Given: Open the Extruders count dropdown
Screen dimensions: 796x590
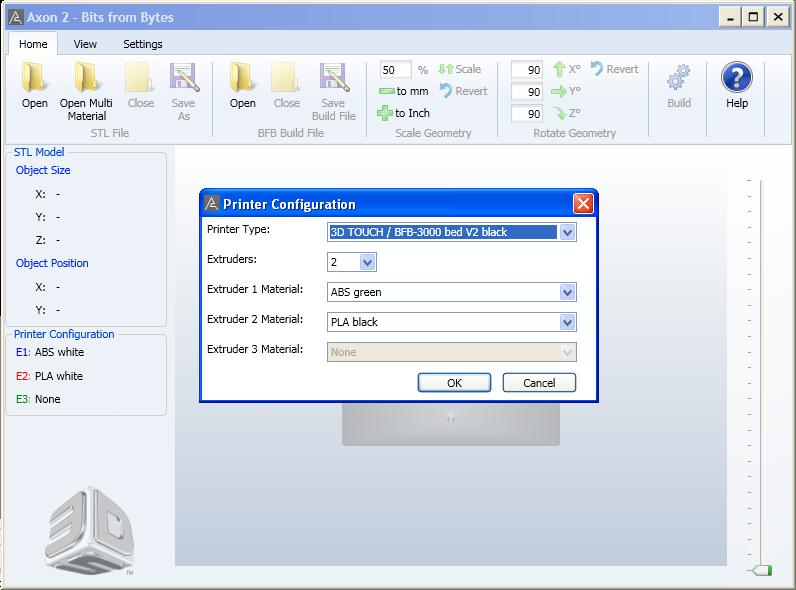Looking at the screenshot, I should tap(368, 262).
